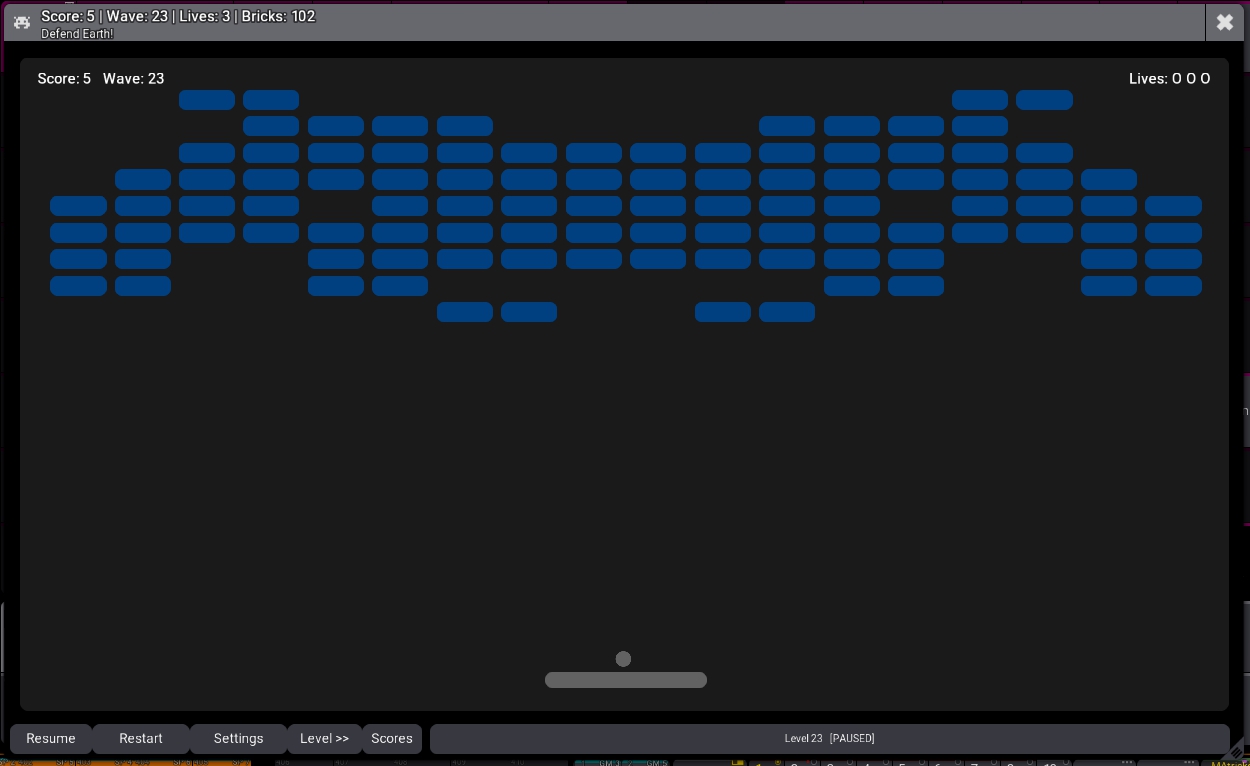Open the Scores list

coord(392,738)
